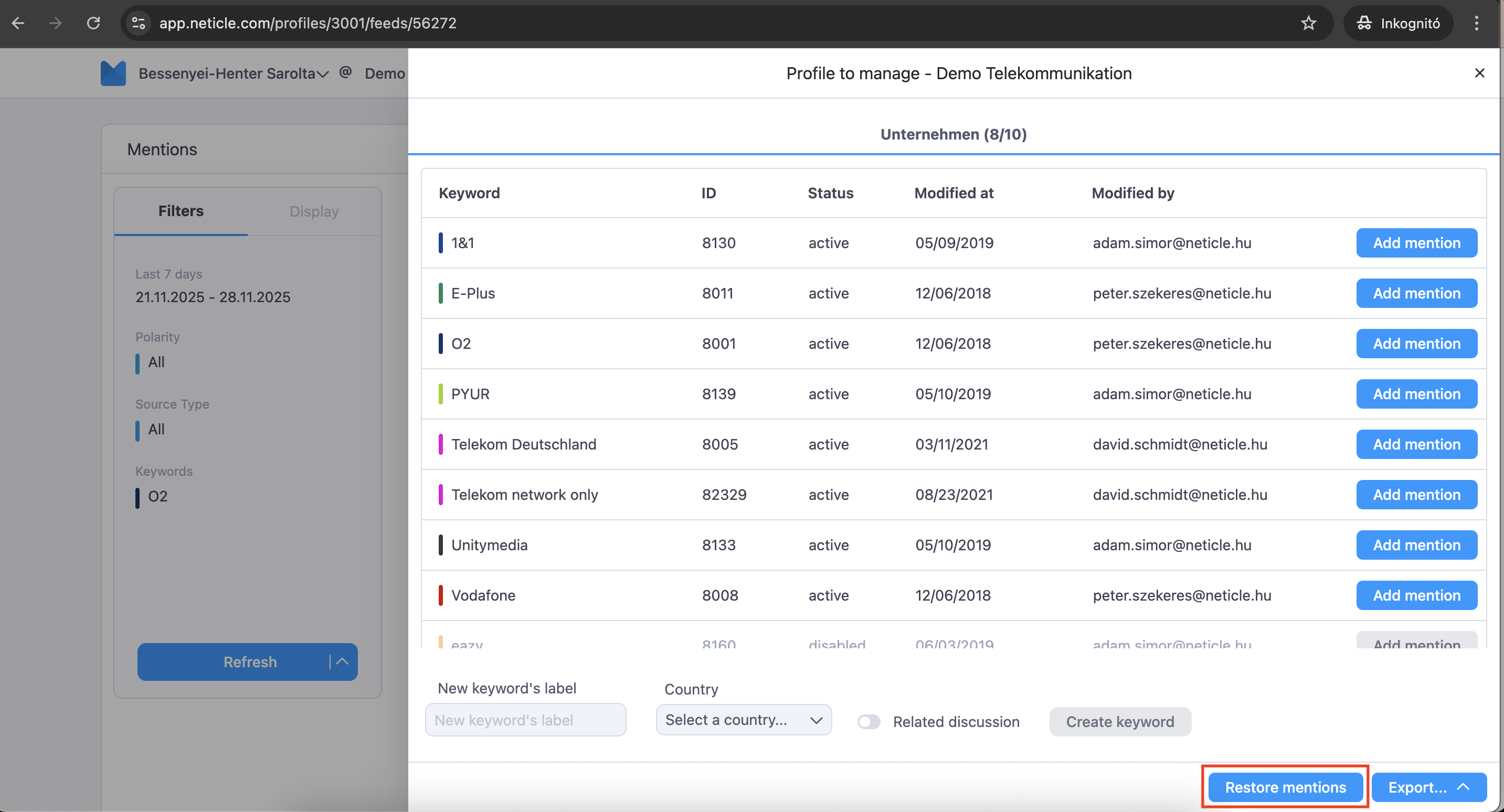Close the Profile to manage panel

coord(1479,73)
